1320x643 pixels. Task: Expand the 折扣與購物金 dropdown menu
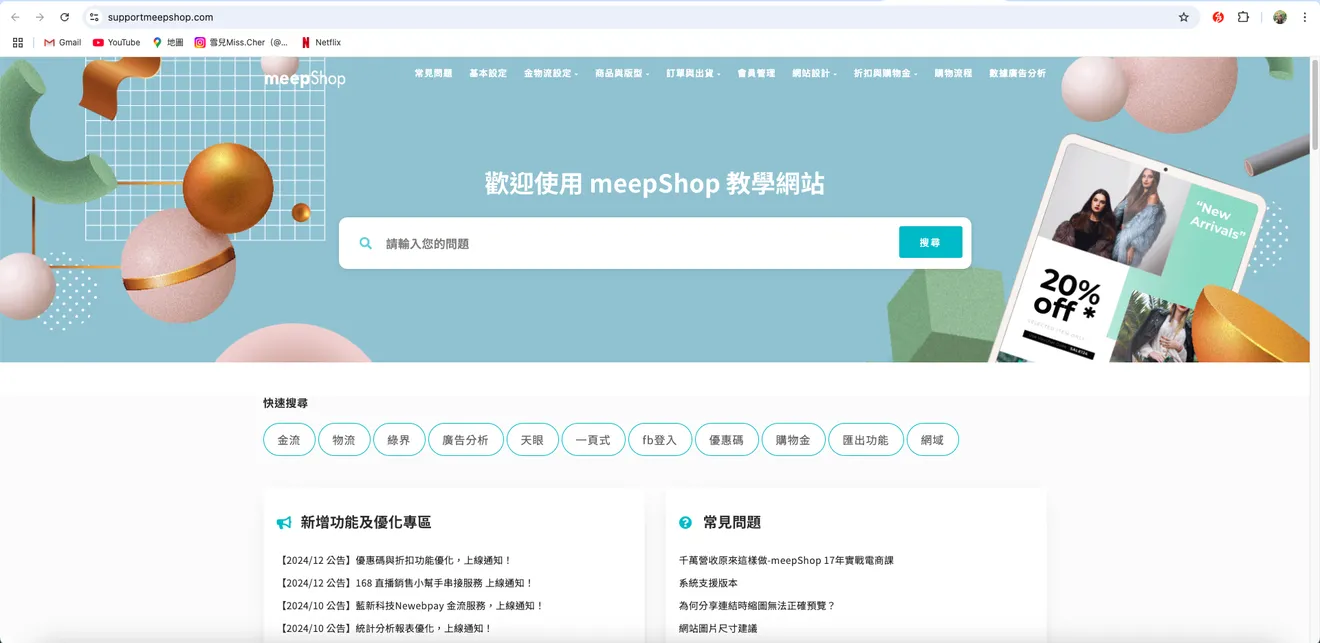[885, 73]
